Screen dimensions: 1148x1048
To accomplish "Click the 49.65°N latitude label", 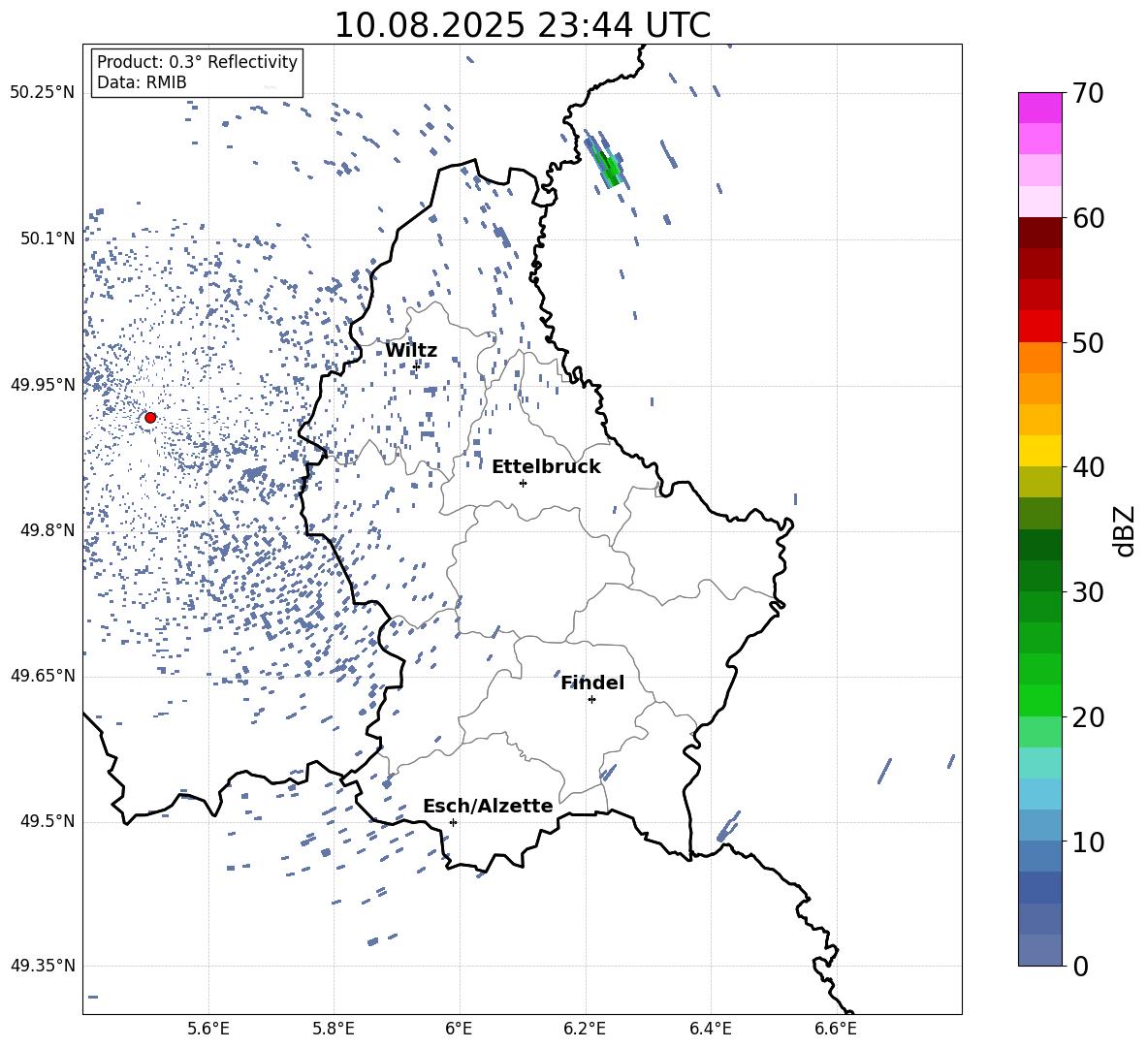I will (x=43, y=675).
